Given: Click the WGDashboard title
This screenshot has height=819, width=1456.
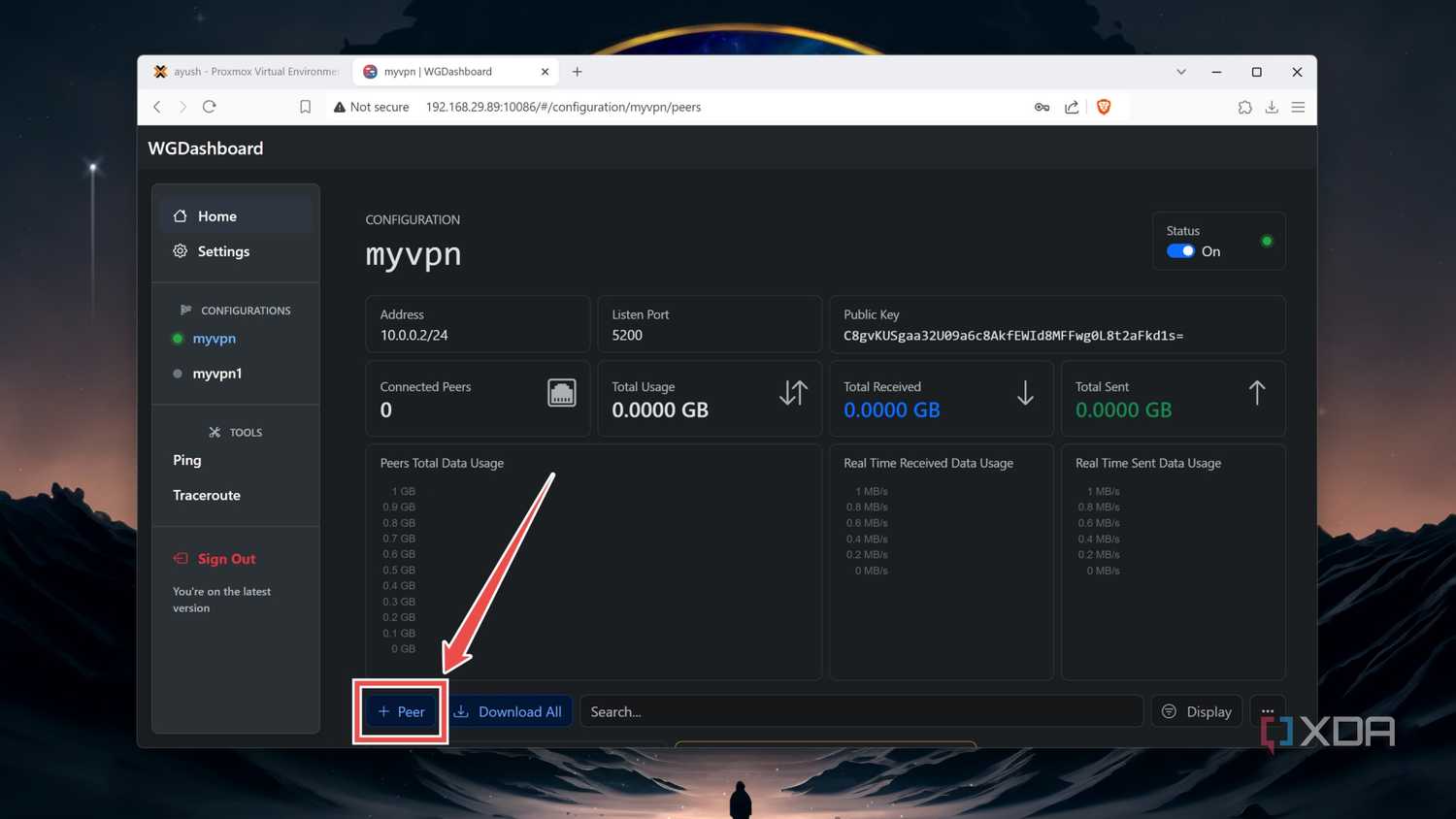Looking at the screenshot, I should tap(206, 148).
